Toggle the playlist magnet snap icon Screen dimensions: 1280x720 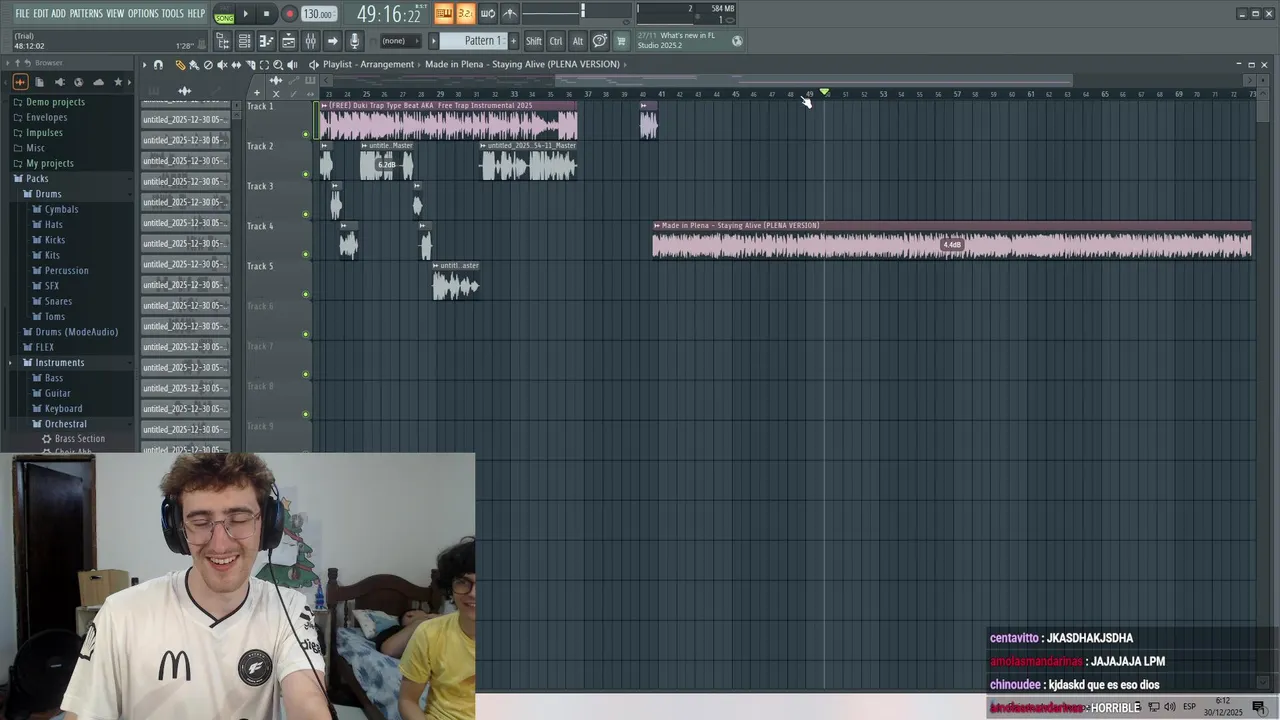pos(158,65)
